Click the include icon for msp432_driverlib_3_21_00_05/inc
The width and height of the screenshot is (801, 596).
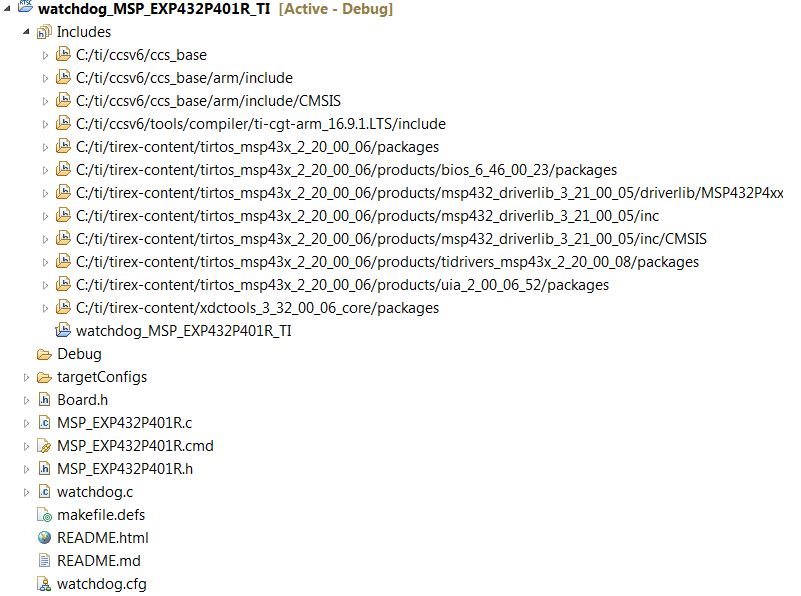[63, 215]
